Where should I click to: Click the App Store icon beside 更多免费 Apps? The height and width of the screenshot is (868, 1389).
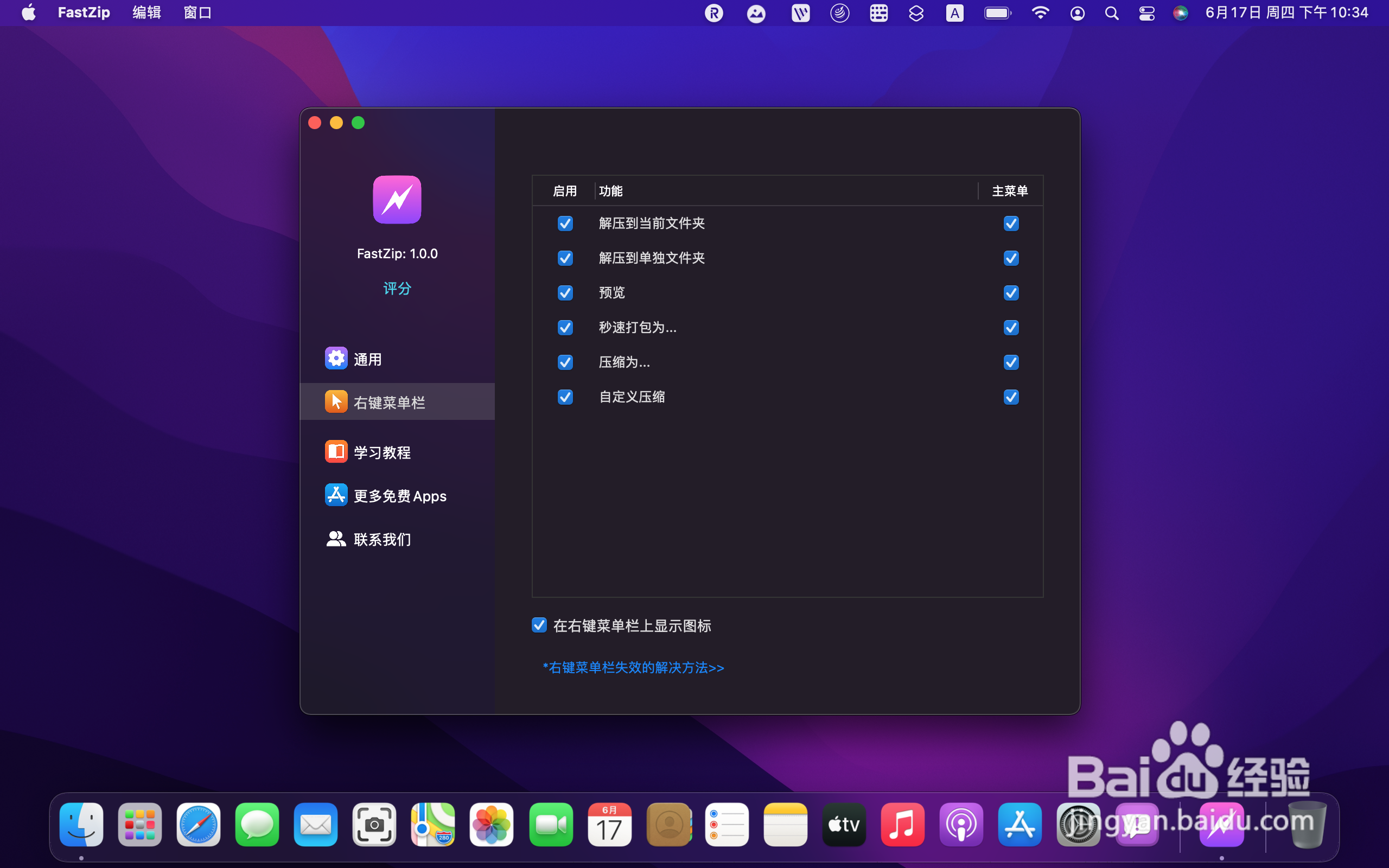pos(336,495)
